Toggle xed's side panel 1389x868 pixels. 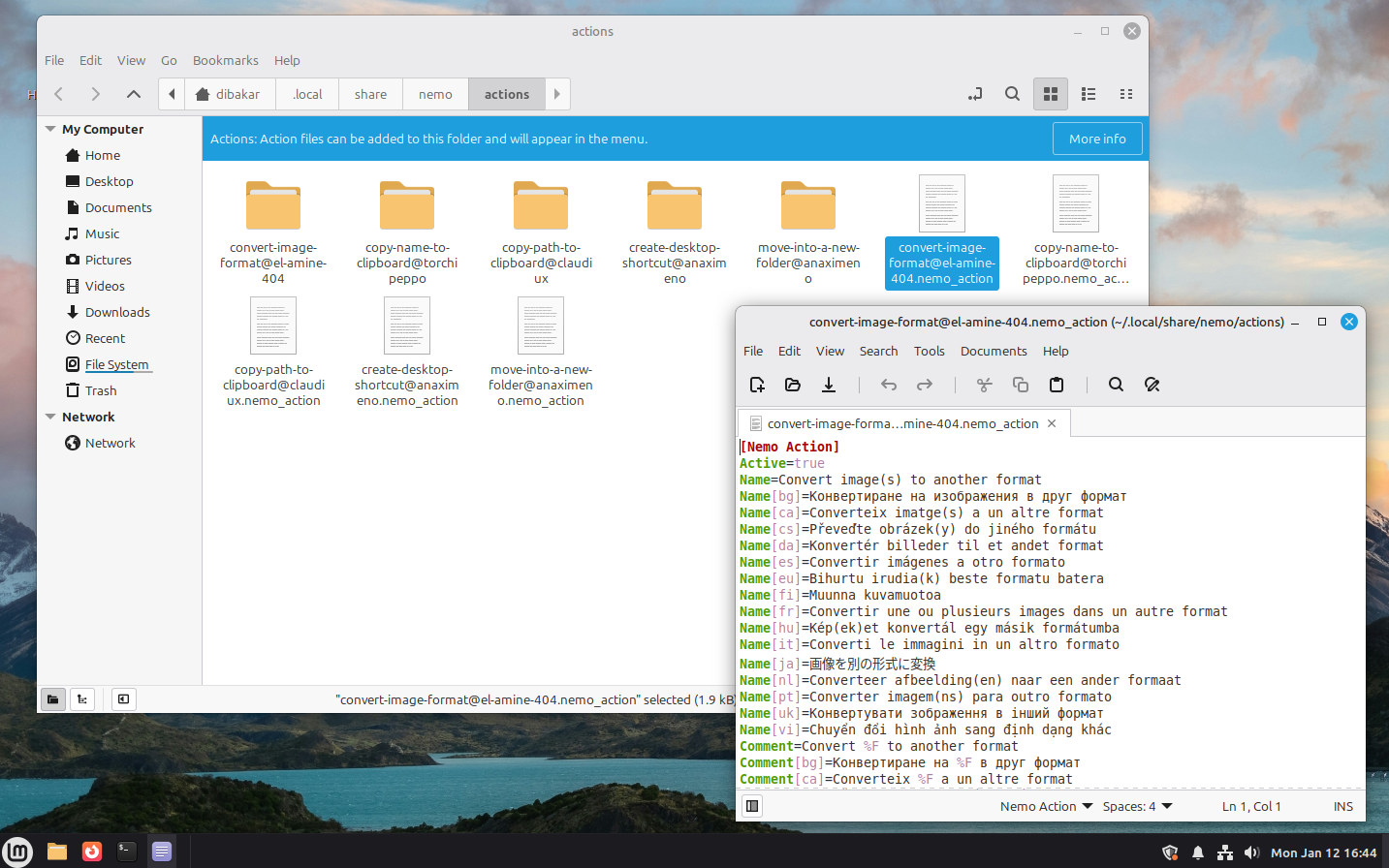751,805
